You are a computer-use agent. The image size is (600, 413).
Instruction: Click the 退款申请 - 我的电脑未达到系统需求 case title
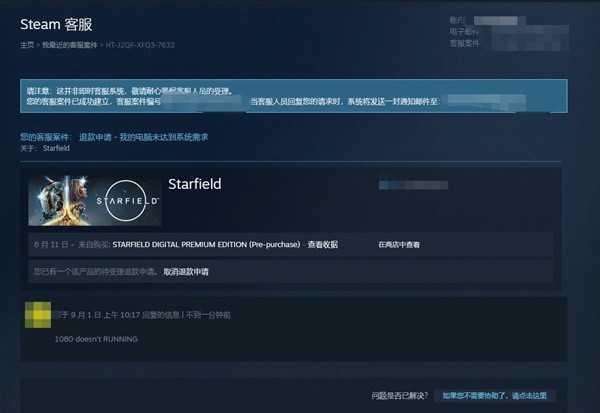[143, 137]
